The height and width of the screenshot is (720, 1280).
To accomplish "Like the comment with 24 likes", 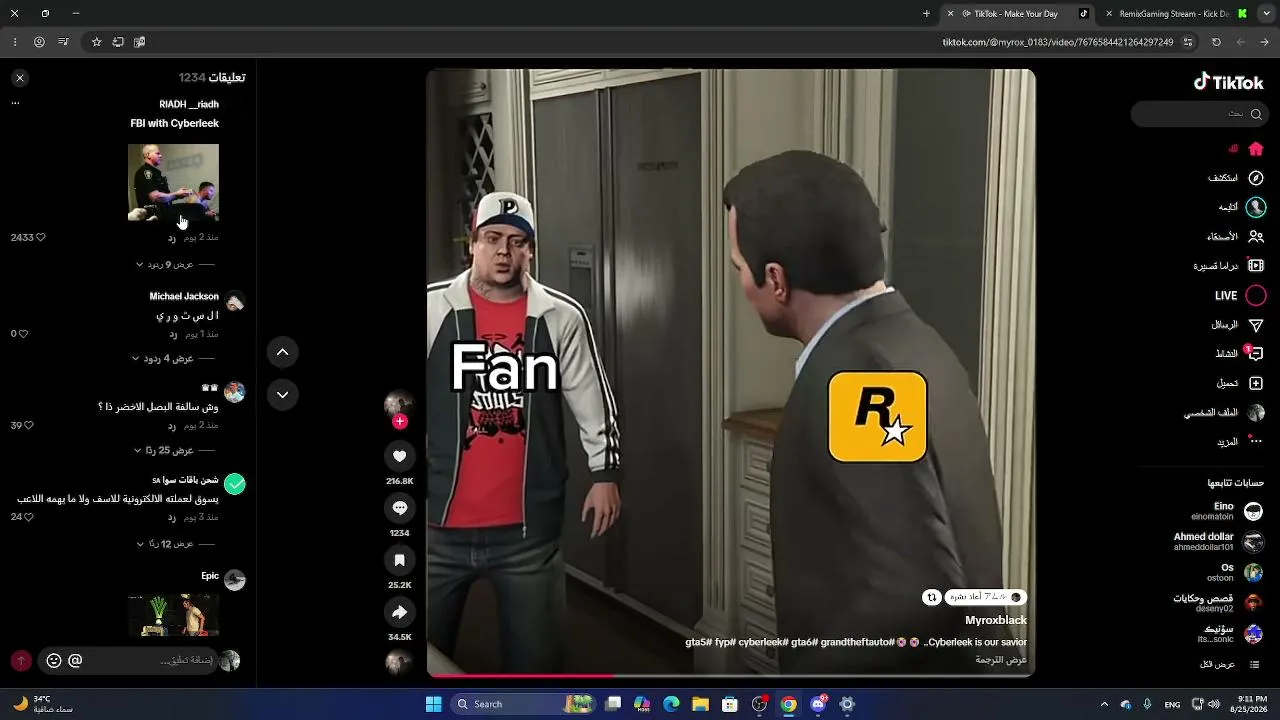I will [28, 517].
